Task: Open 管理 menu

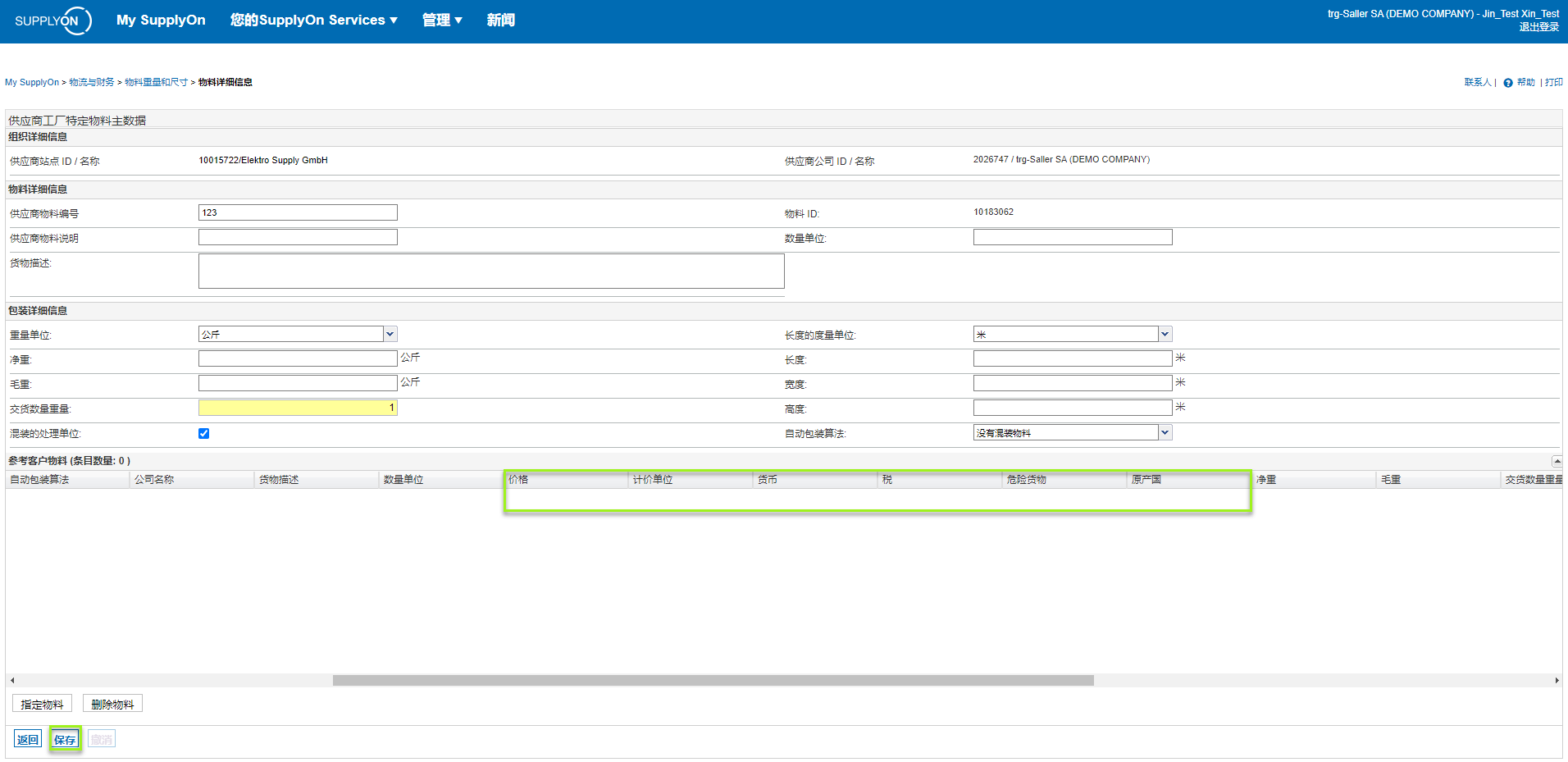Action: pos(442,20)
